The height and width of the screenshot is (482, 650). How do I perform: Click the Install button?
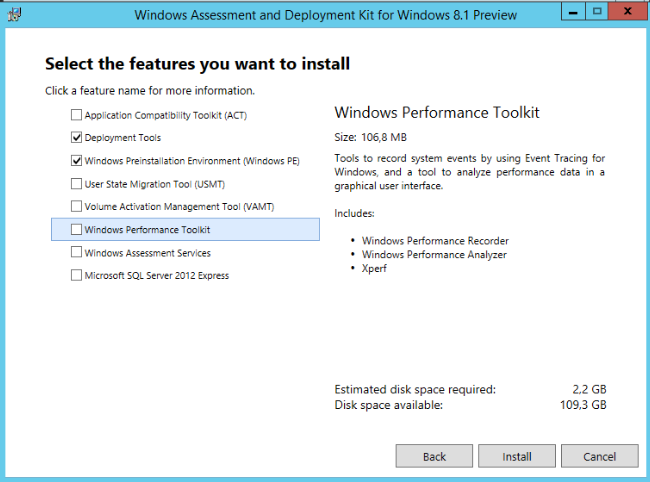pos(516,456)
